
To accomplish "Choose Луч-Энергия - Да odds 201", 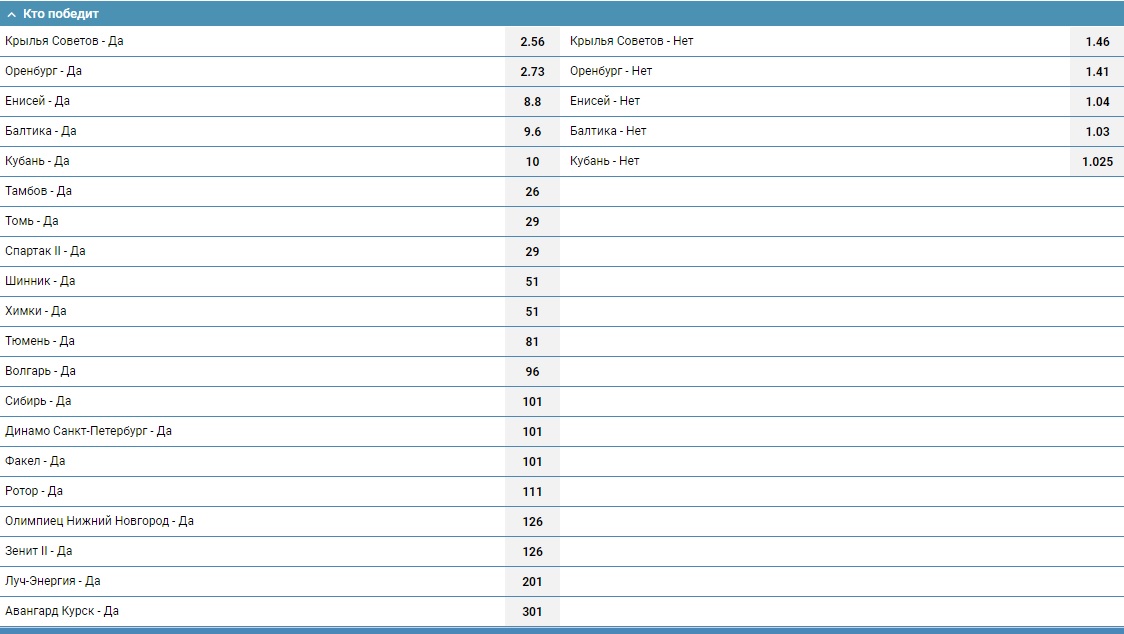I will (532, 582).
